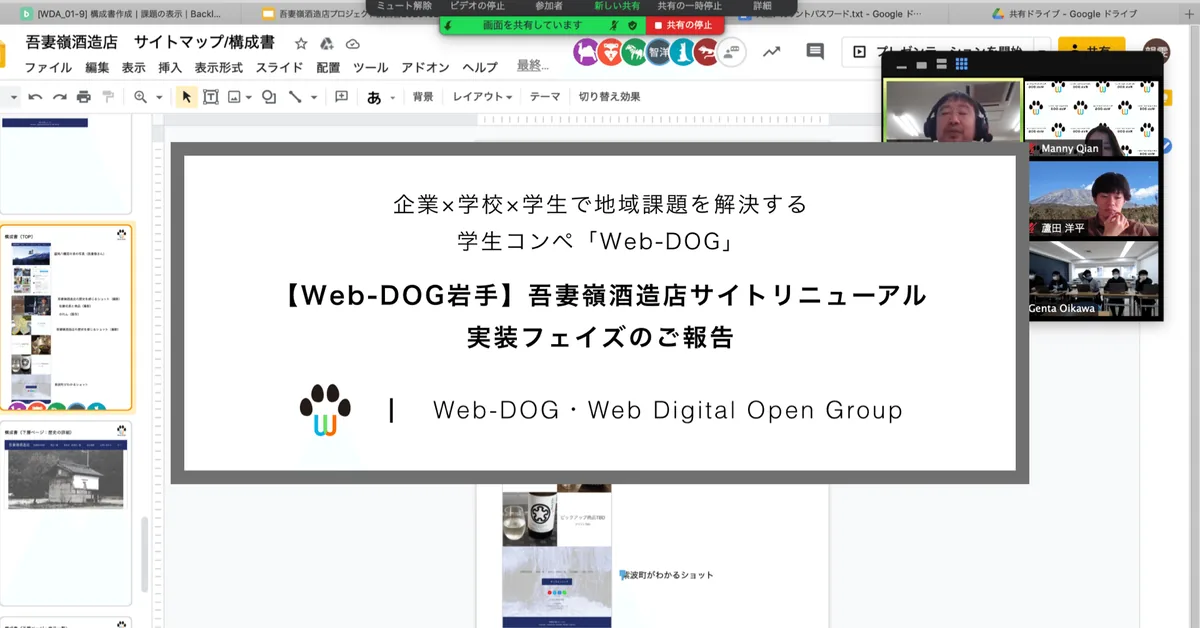Choose the select cursor tool
1200x628 pixels.
[x=186, y=97]
